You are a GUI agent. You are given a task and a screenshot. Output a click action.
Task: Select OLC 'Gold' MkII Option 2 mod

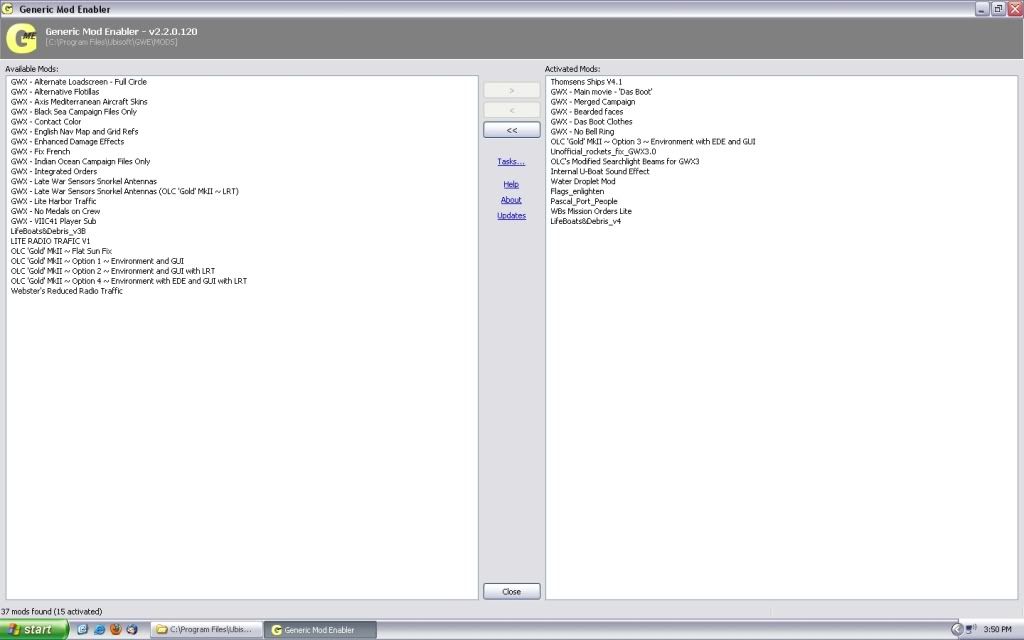coord(113,271)
